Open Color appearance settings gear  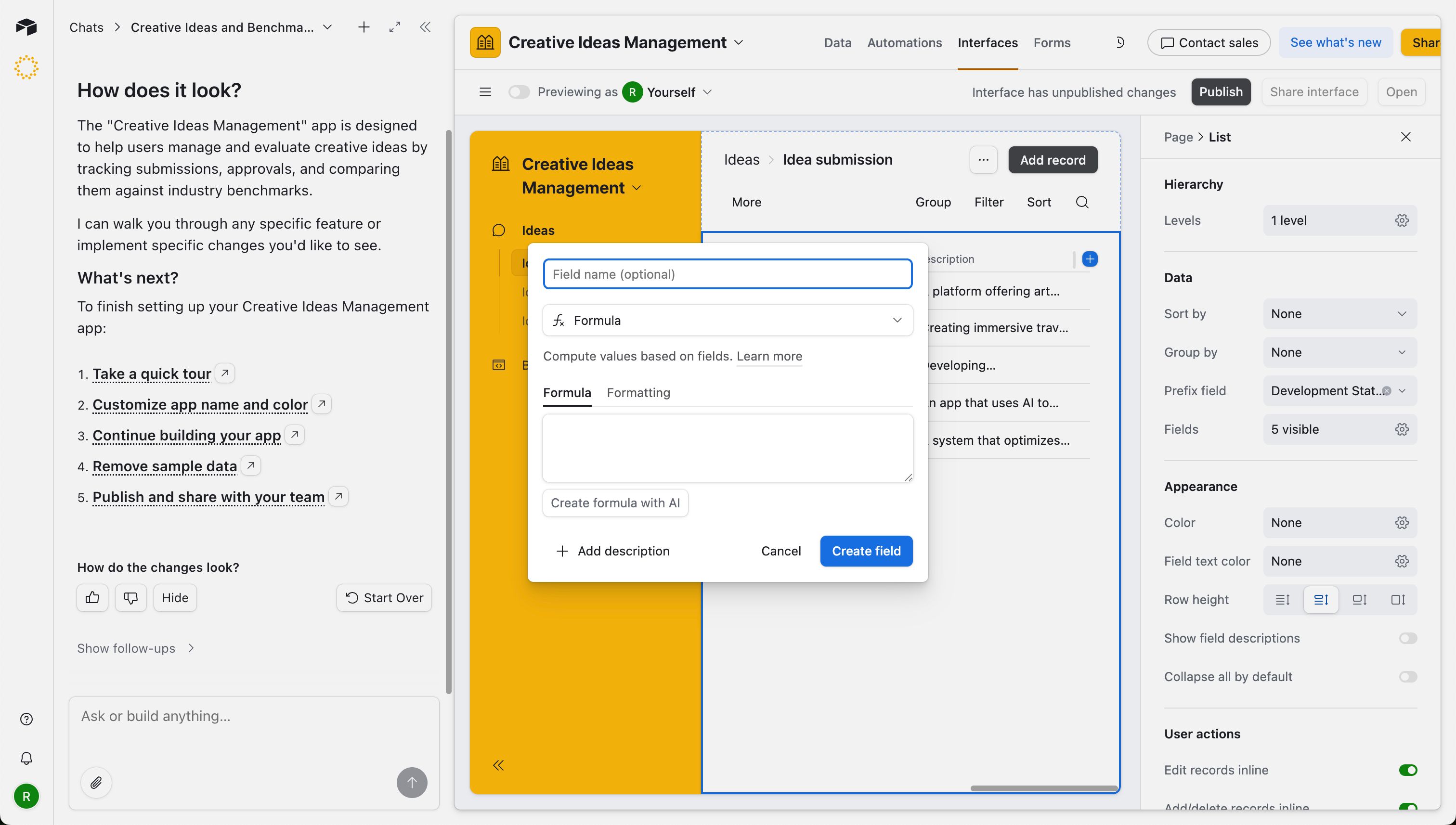coord(1402,522)
